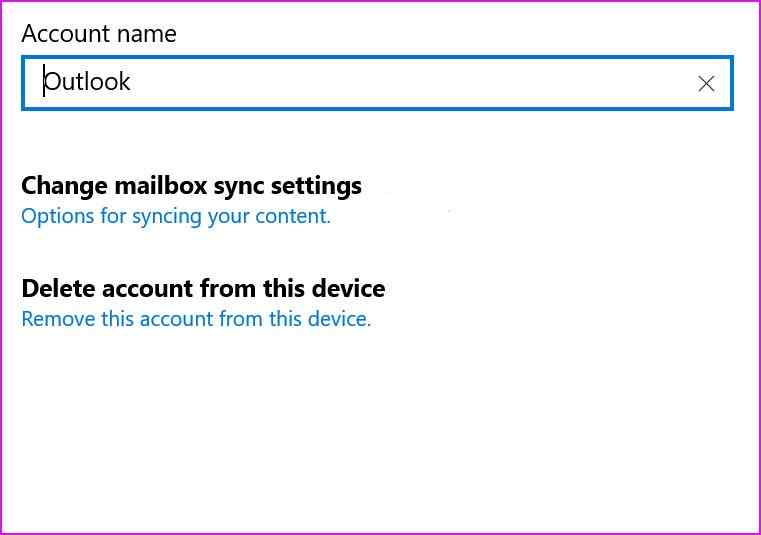Select the 'Delete account from this device' heading
Screen dimensions: 761x535
click(x=203, y=288)
